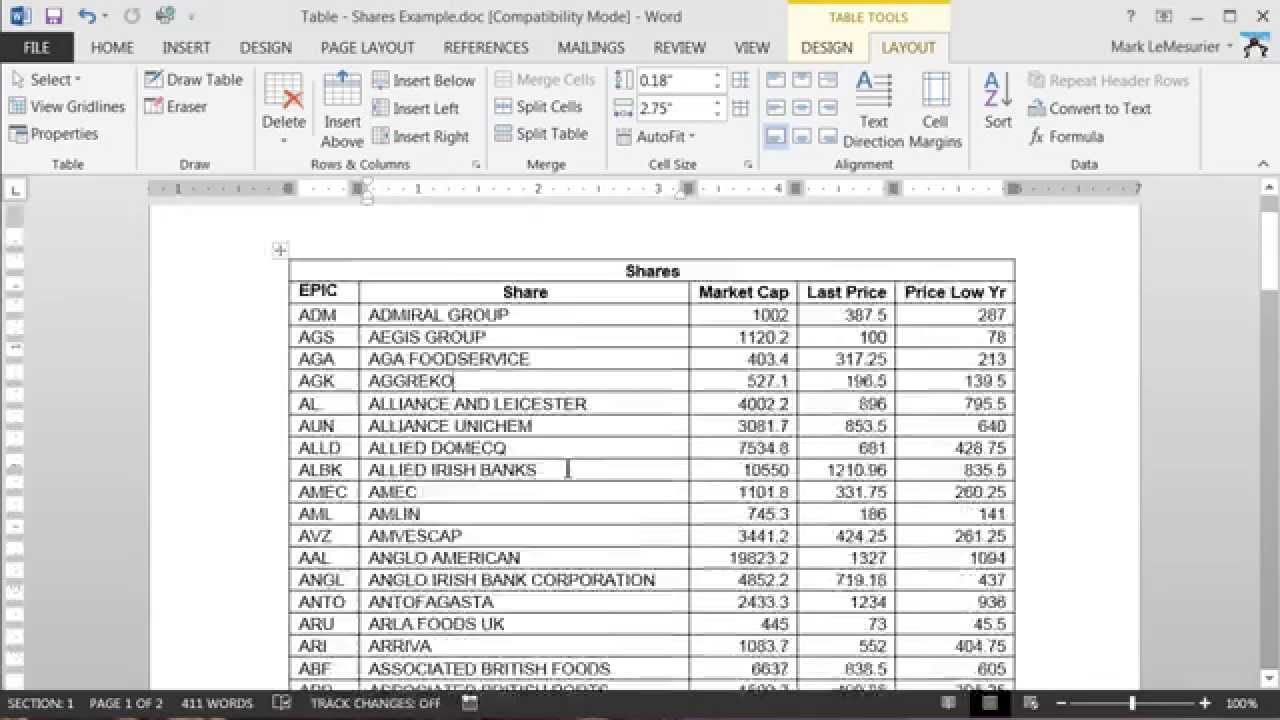The height and width of the screenshot is (720, 1280).
Task: Select Align Center
Action: (801, 108)
